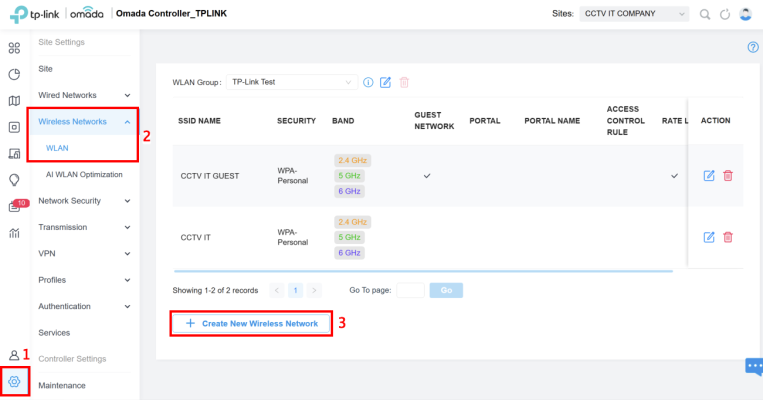Delete the CCTV IT GUEST network

pos(728,176)
